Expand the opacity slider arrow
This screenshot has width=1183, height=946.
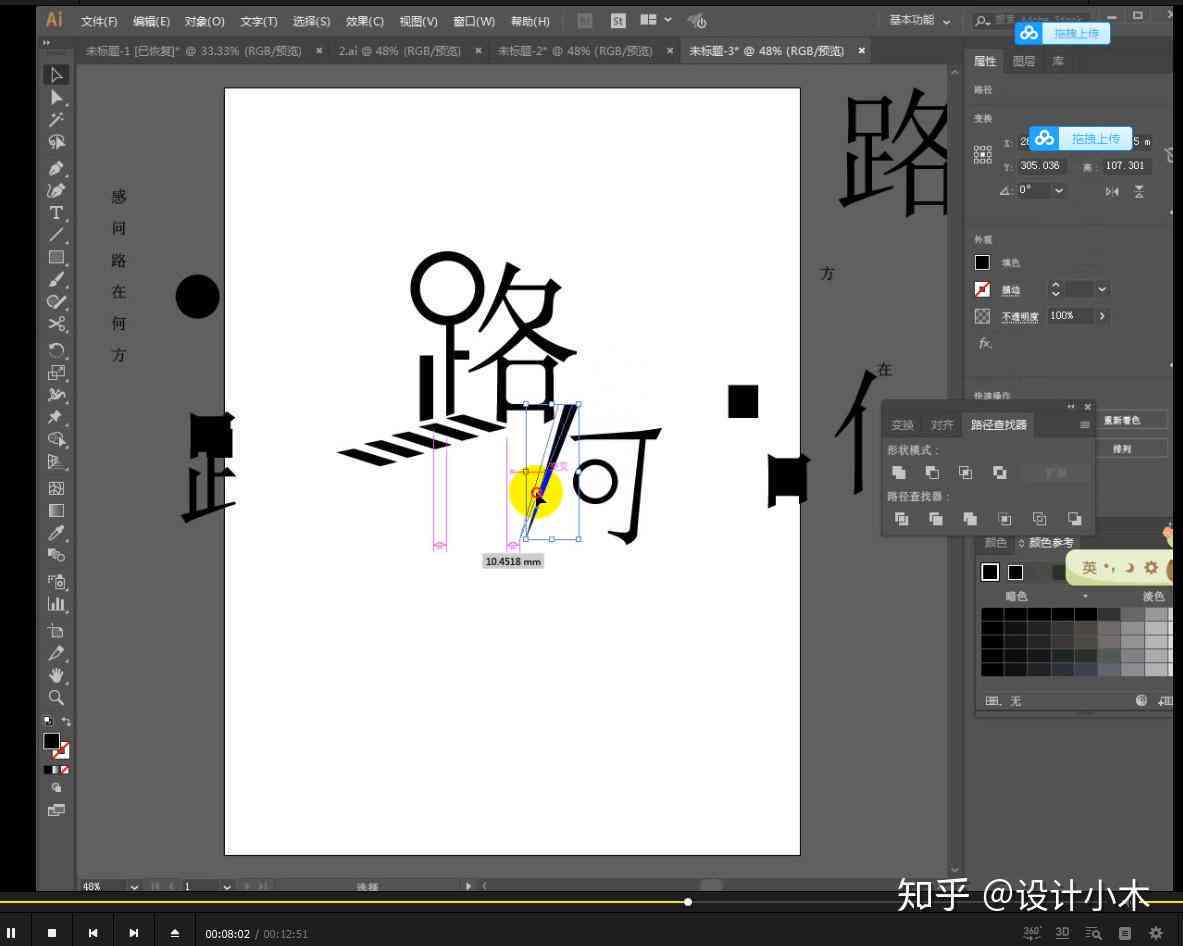[1102, 316]
